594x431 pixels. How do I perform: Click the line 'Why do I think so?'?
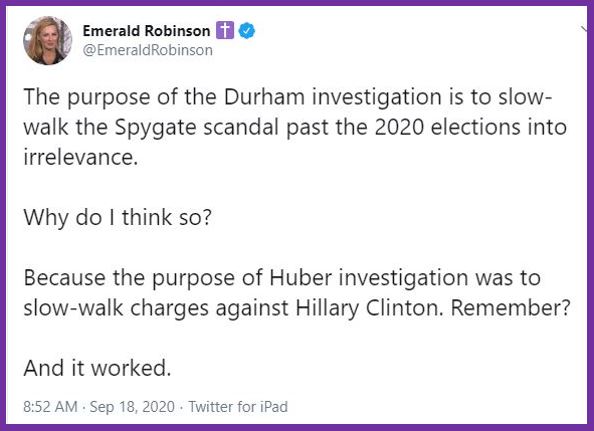[x=117, y=217]
